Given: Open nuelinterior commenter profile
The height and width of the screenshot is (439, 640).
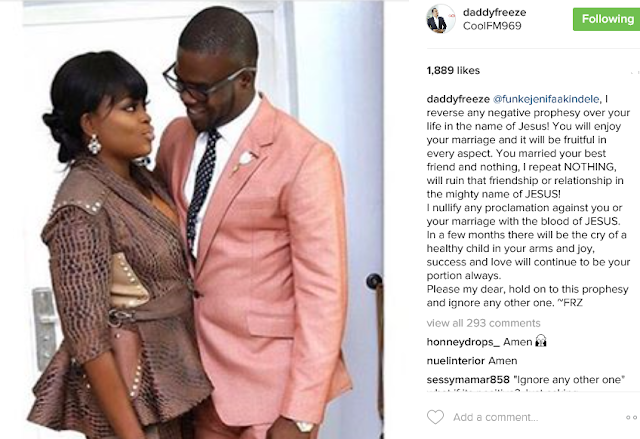Looking at the screenshot, I should click(456, 361).
